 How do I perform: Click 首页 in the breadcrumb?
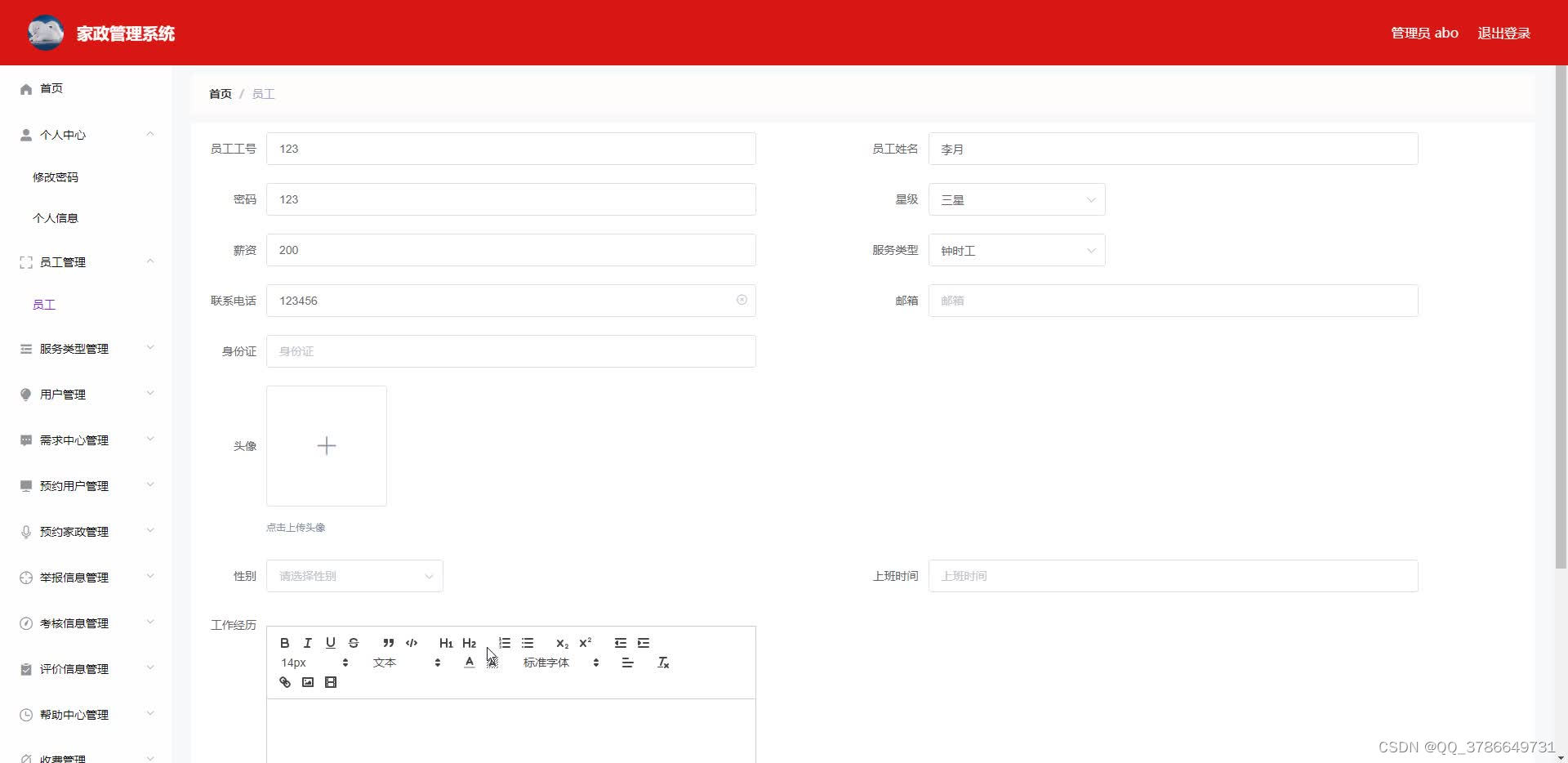[x=220, y=94]
